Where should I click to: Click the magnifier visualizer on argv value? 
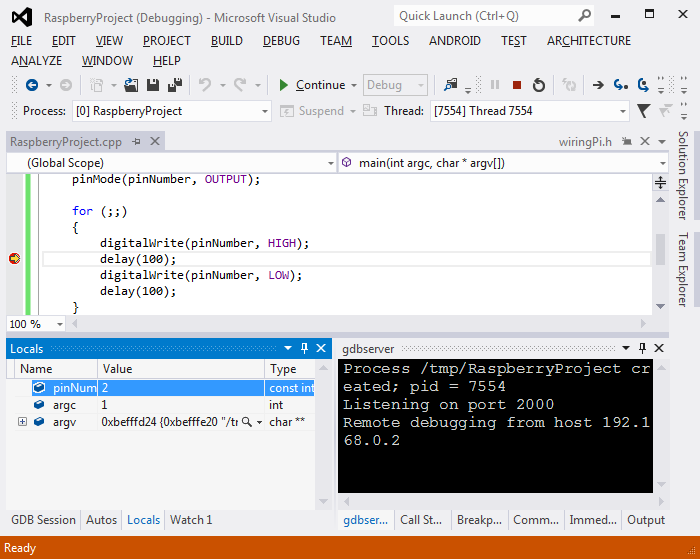pyautogui.click(x=246, y=422)
